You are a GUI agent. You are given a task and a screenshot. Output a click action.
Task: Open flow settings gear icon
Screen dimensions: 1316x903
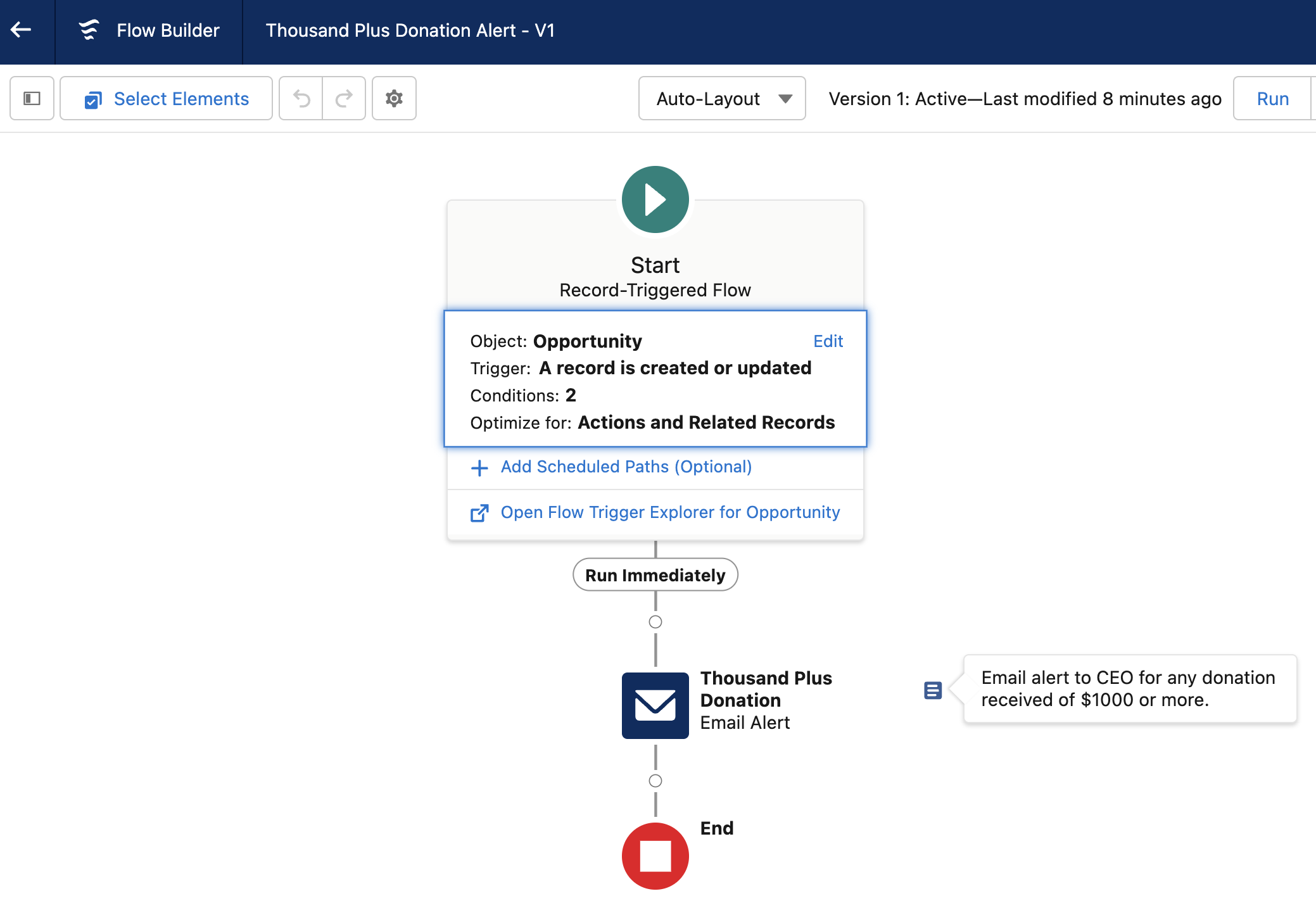click(394, 99)
